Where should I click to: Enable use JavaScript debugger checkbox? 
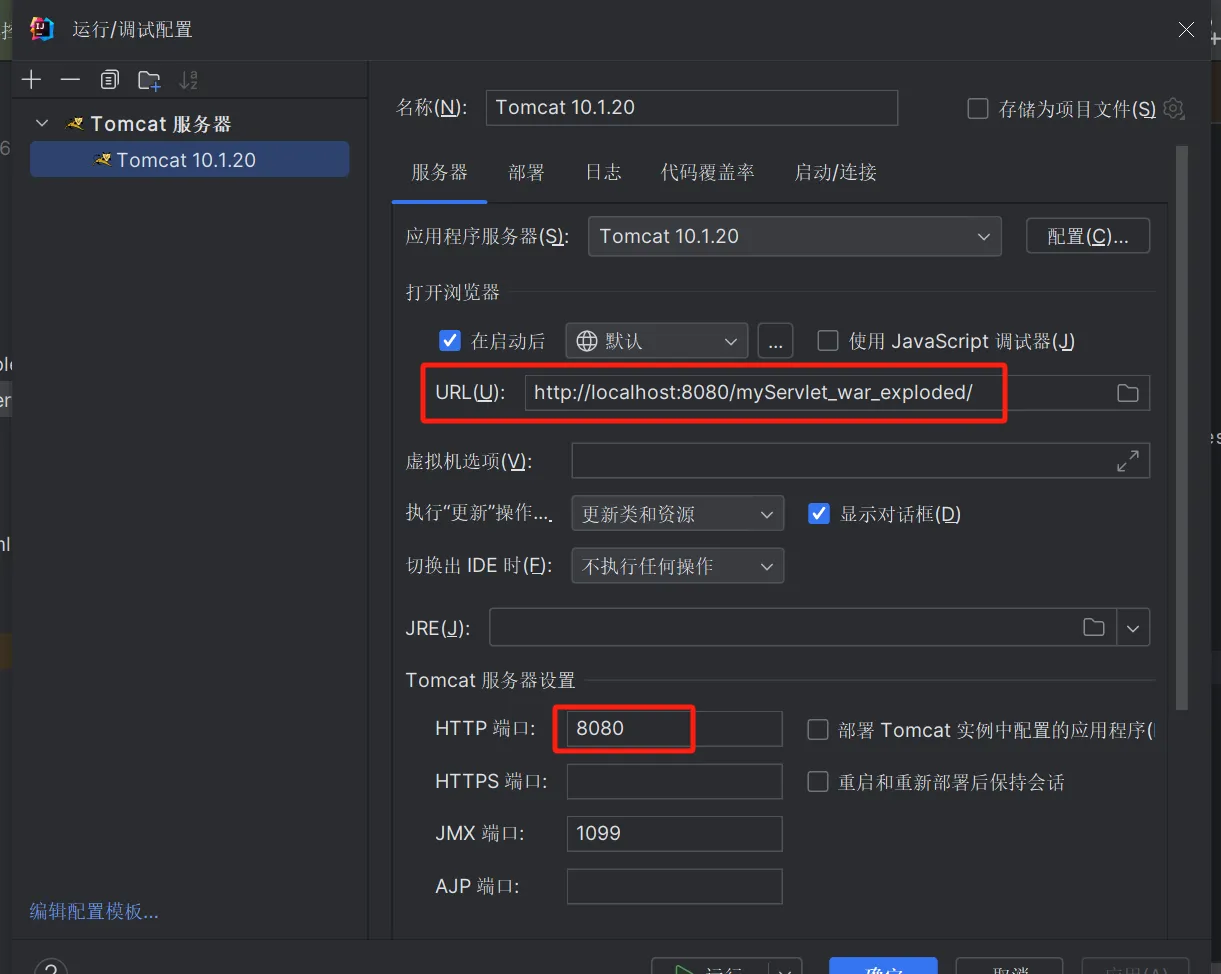pos(827,341)
